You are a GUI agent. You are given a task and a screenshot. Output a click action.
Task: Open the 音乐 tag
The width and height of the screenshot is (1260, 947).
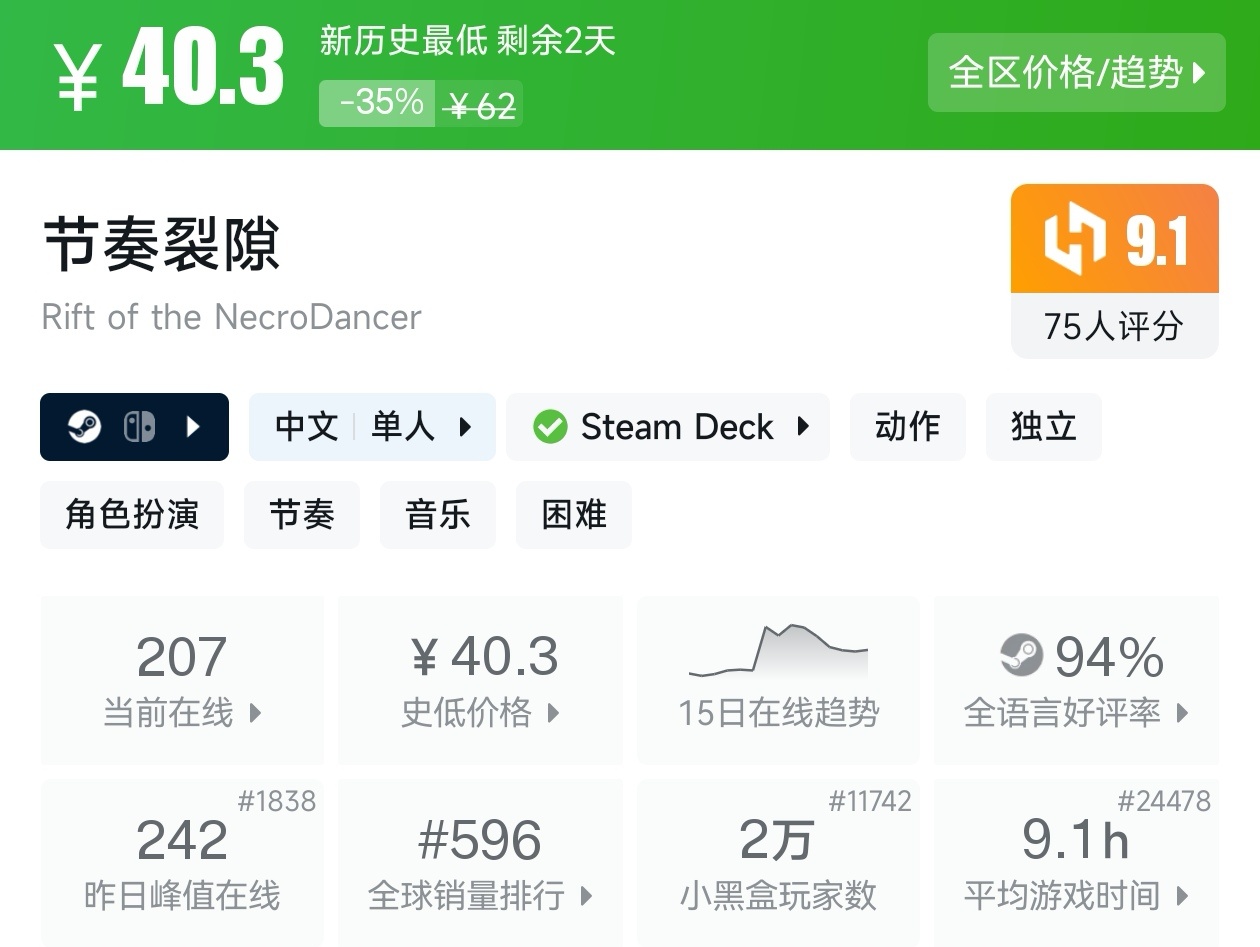tap(437, 515)
